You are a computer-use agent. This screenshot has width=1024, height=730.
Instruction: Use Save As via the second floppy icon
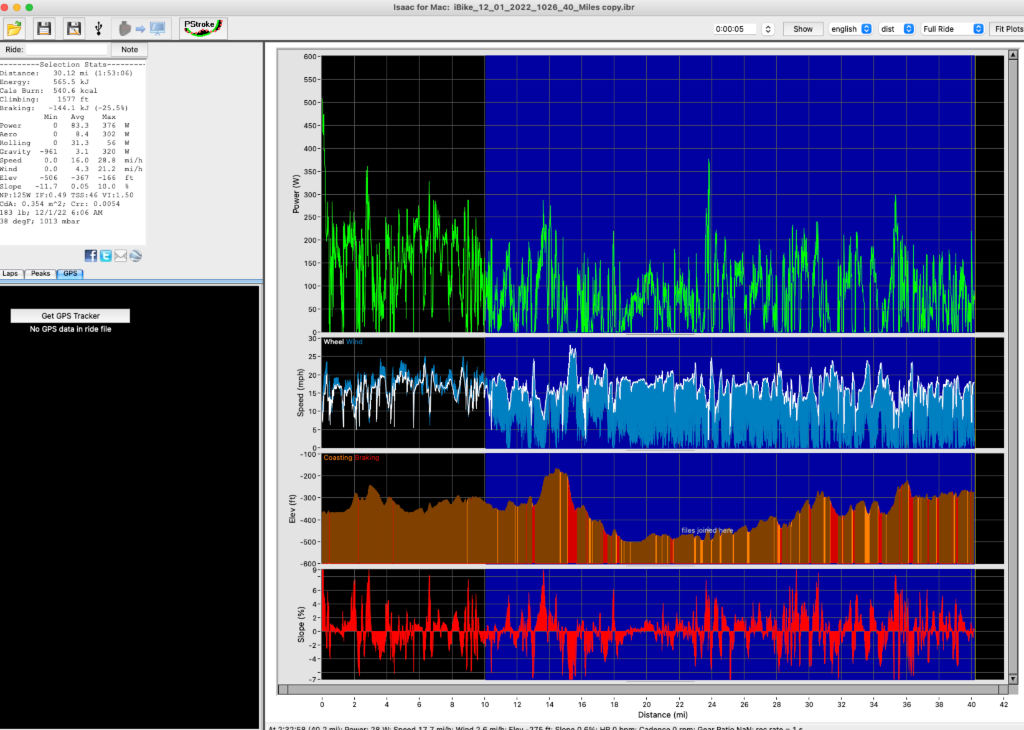click(x=73, y=27)
